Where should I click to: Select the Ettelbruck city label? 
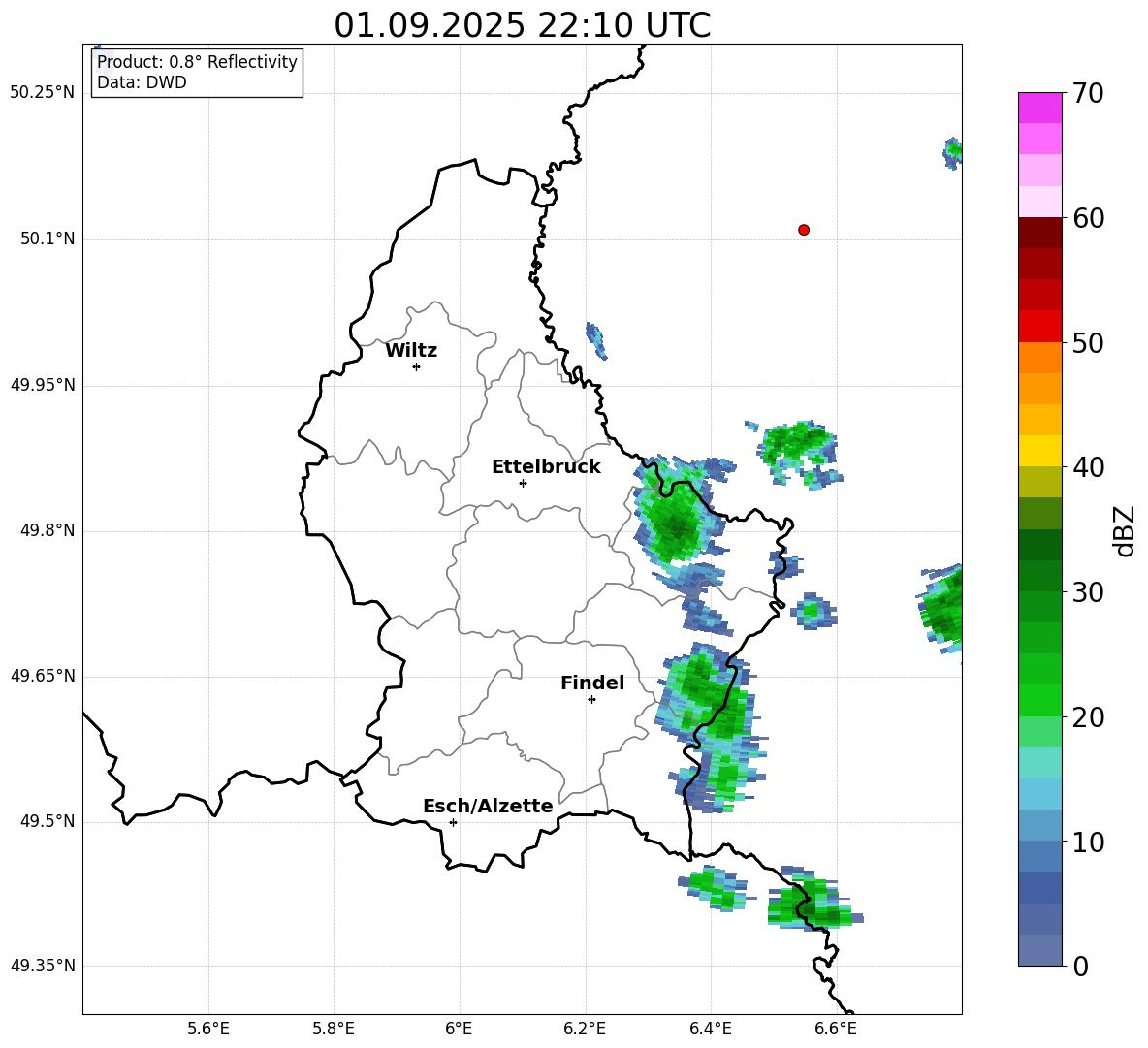tap(546, 467)
